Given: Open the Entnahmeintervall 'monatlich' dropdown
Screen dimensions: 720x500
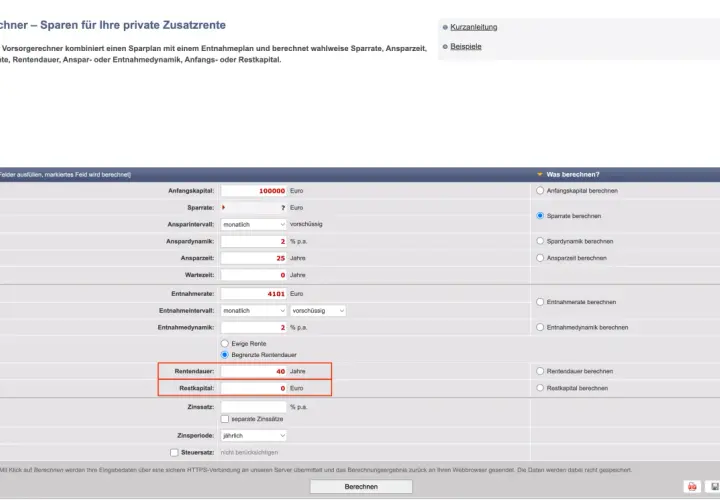Looking at the screenshot, I should (253, 311).
